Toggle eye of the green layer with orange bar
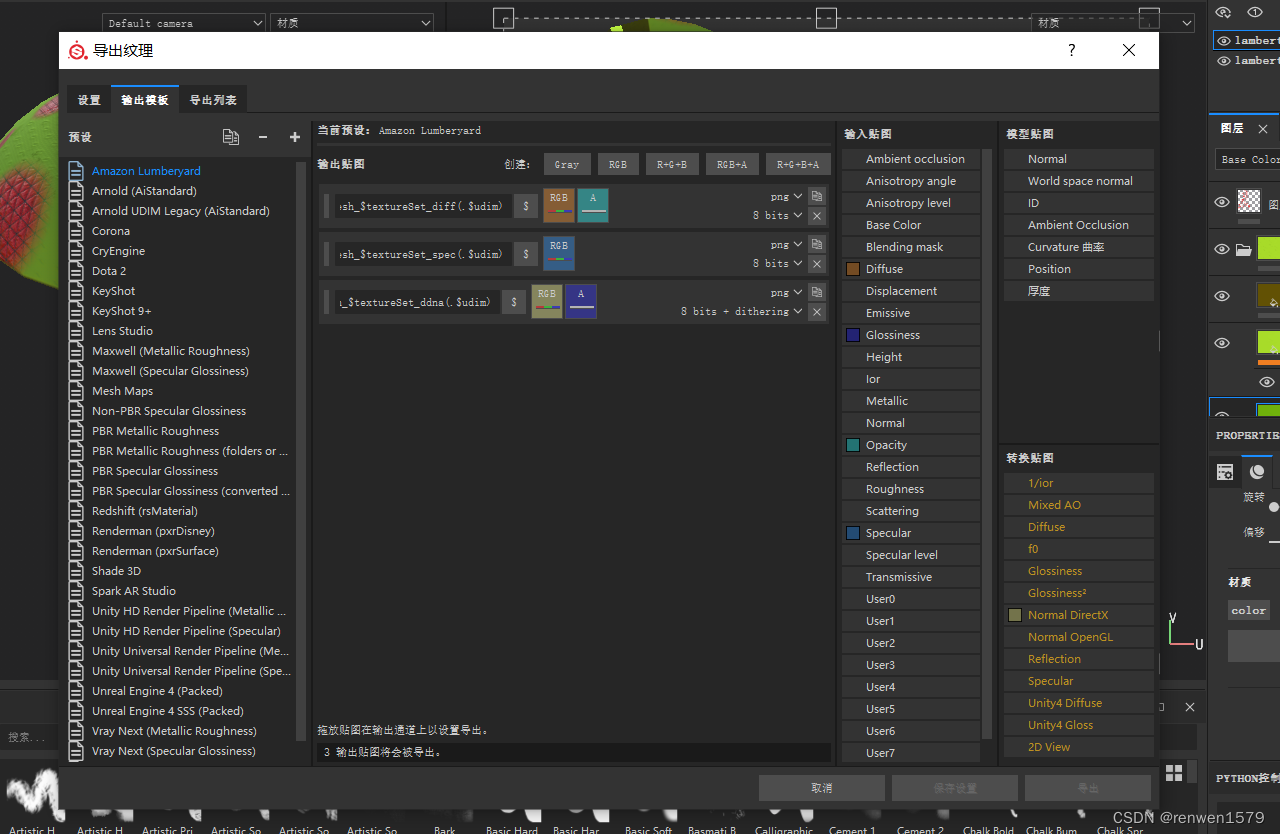This screenshot has width=1280, height=834. coord(1222,343)
